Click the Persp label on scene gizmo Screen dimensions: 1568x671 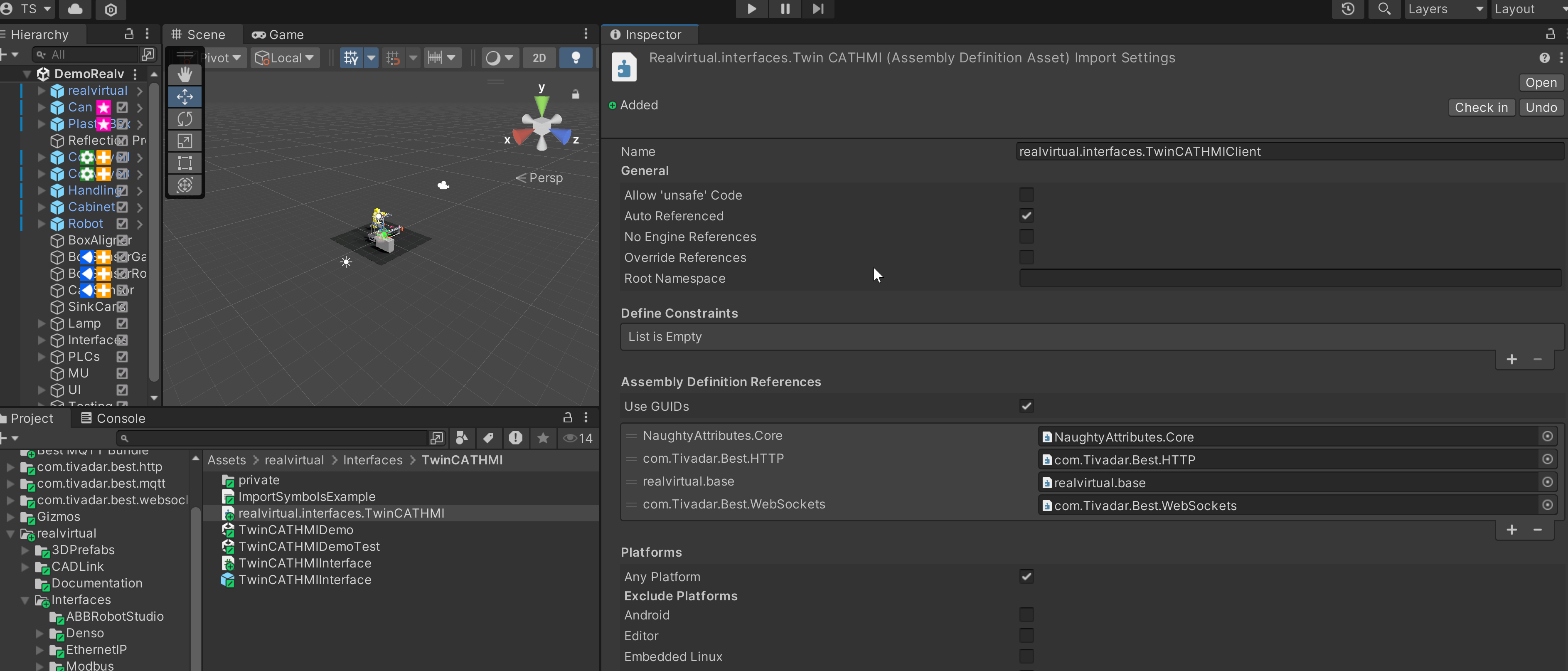[545, 178]
